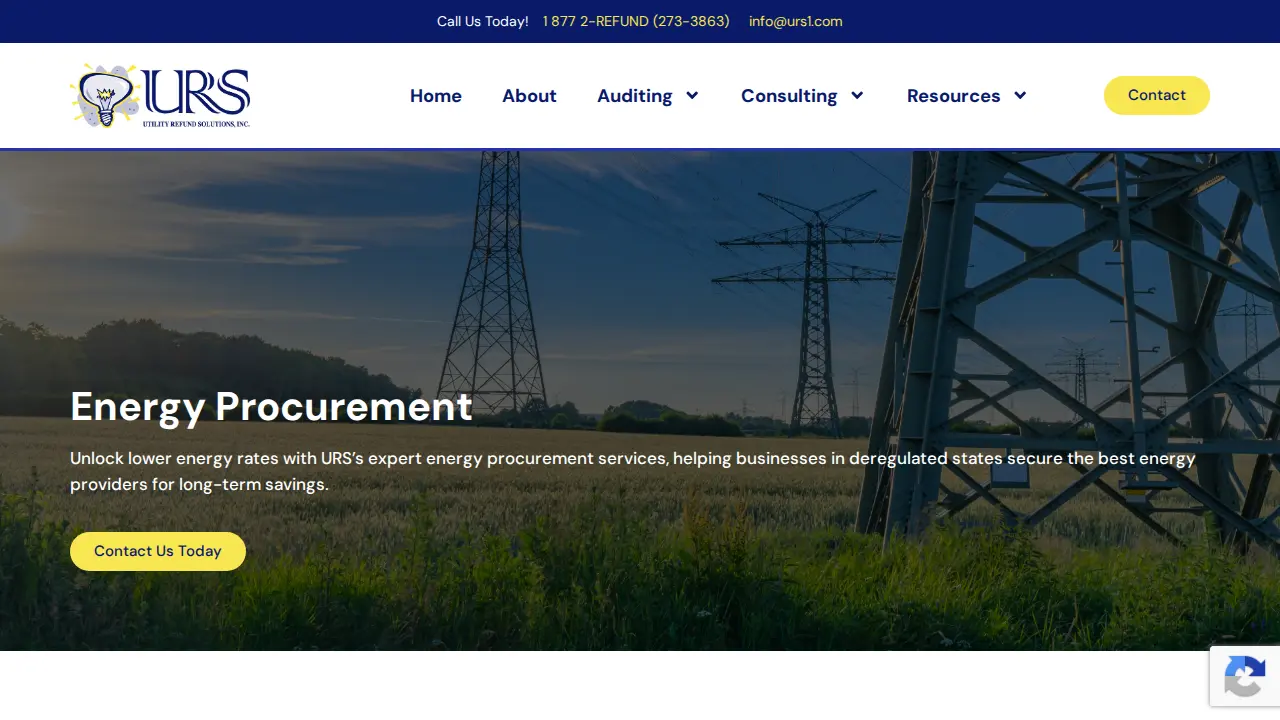Email info@urs1.com link
Viewport: 1280px width, 720px height.
(x=796, y=21)
